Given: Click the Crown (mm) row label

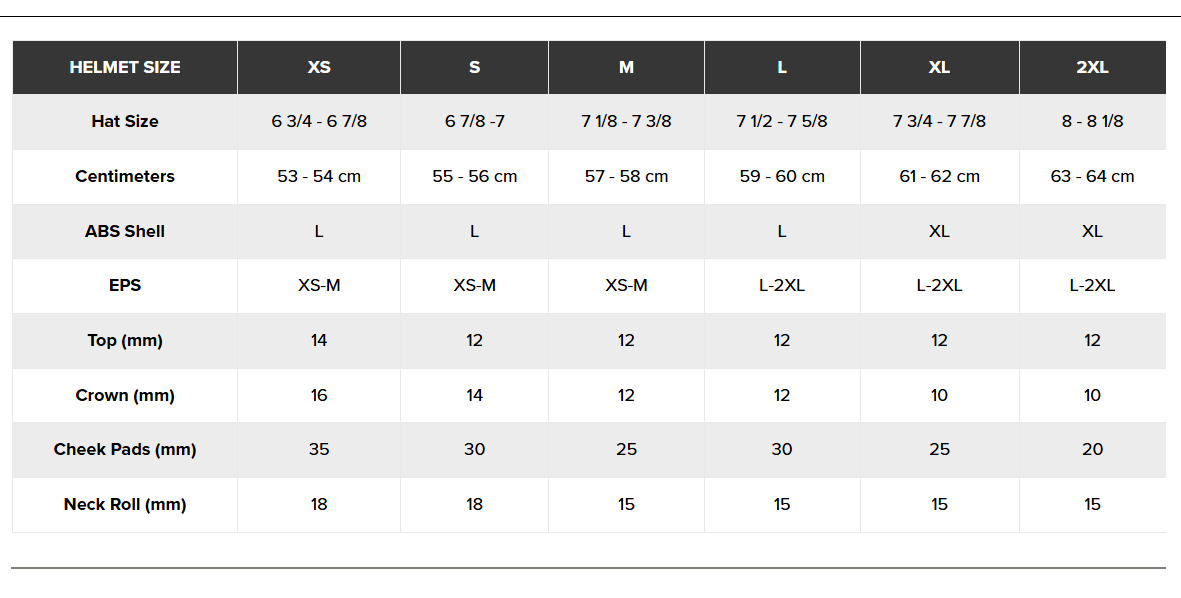Looking at the screenshot, I should click(125, 396).
